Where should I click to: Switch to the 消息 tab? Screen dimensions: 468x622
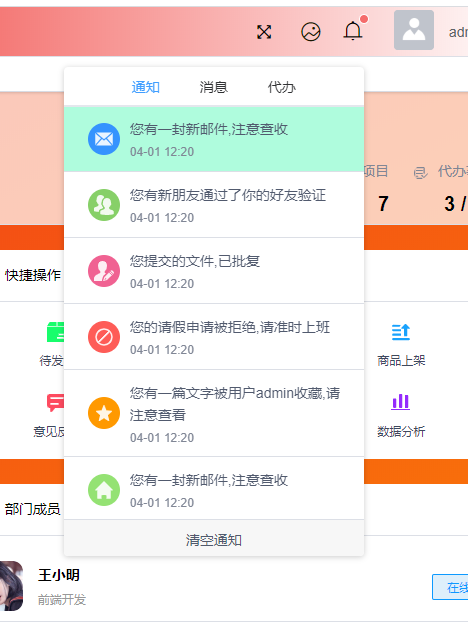[213, 87]
